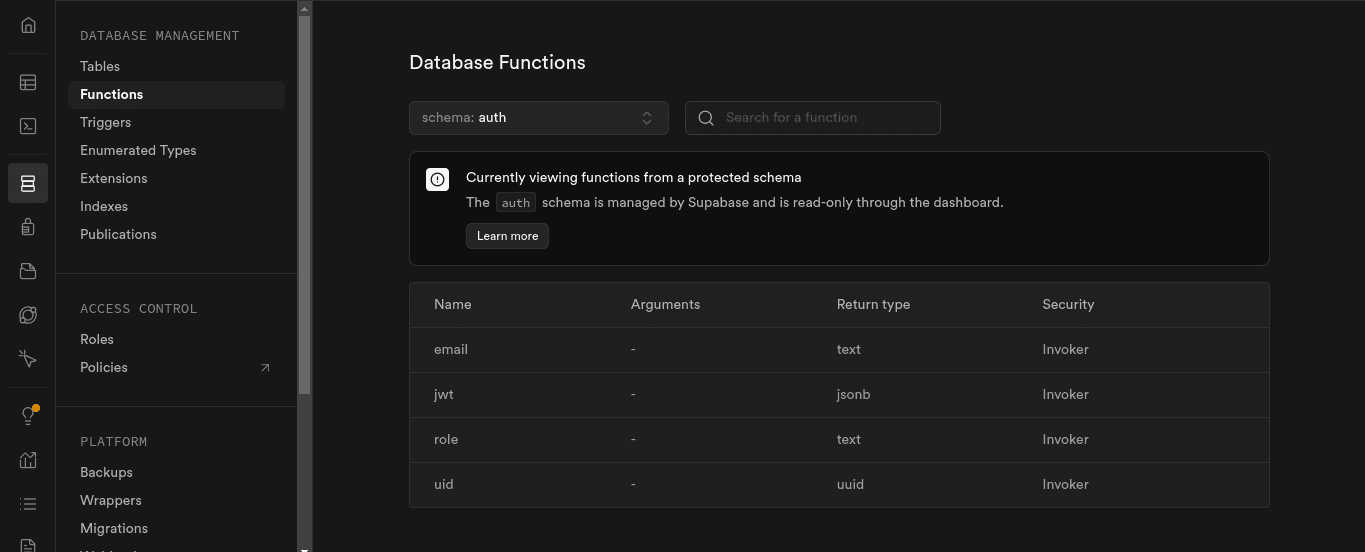
Task: Click the uuid return type cell
Action: pos(851,485)
